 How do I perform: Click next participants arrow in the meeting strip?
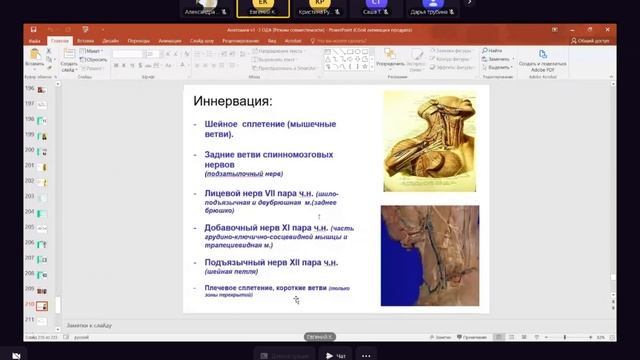tap(469, 2)
